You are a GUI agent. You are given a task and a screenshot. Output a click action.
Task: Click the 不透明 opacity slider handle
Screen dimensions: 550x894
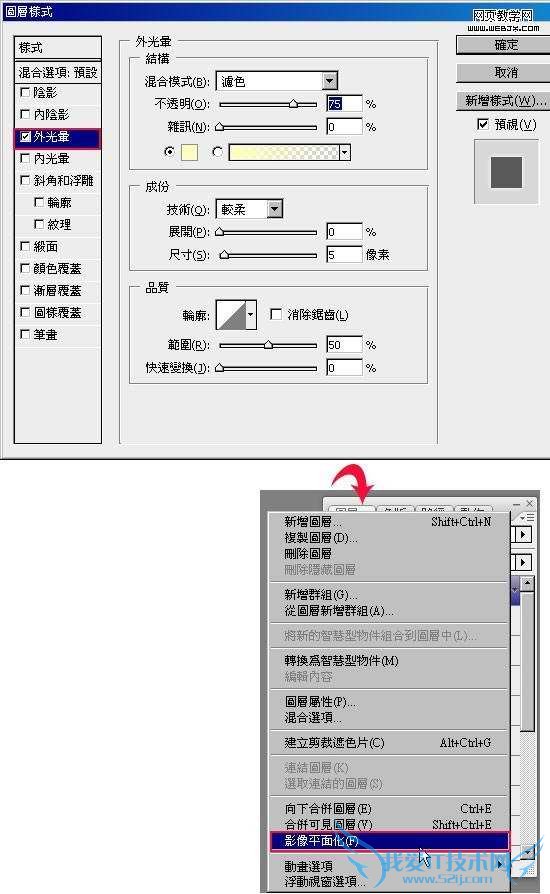click(x=293, y=104)
